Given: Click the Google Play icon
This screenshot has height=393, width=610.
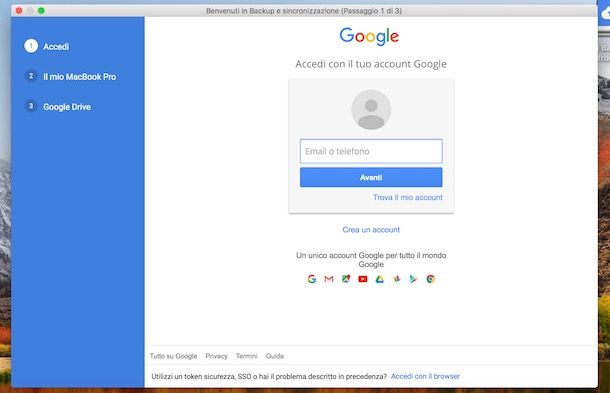Looking at the screenshot, I should pyautogui.click(x=413, y=279).
